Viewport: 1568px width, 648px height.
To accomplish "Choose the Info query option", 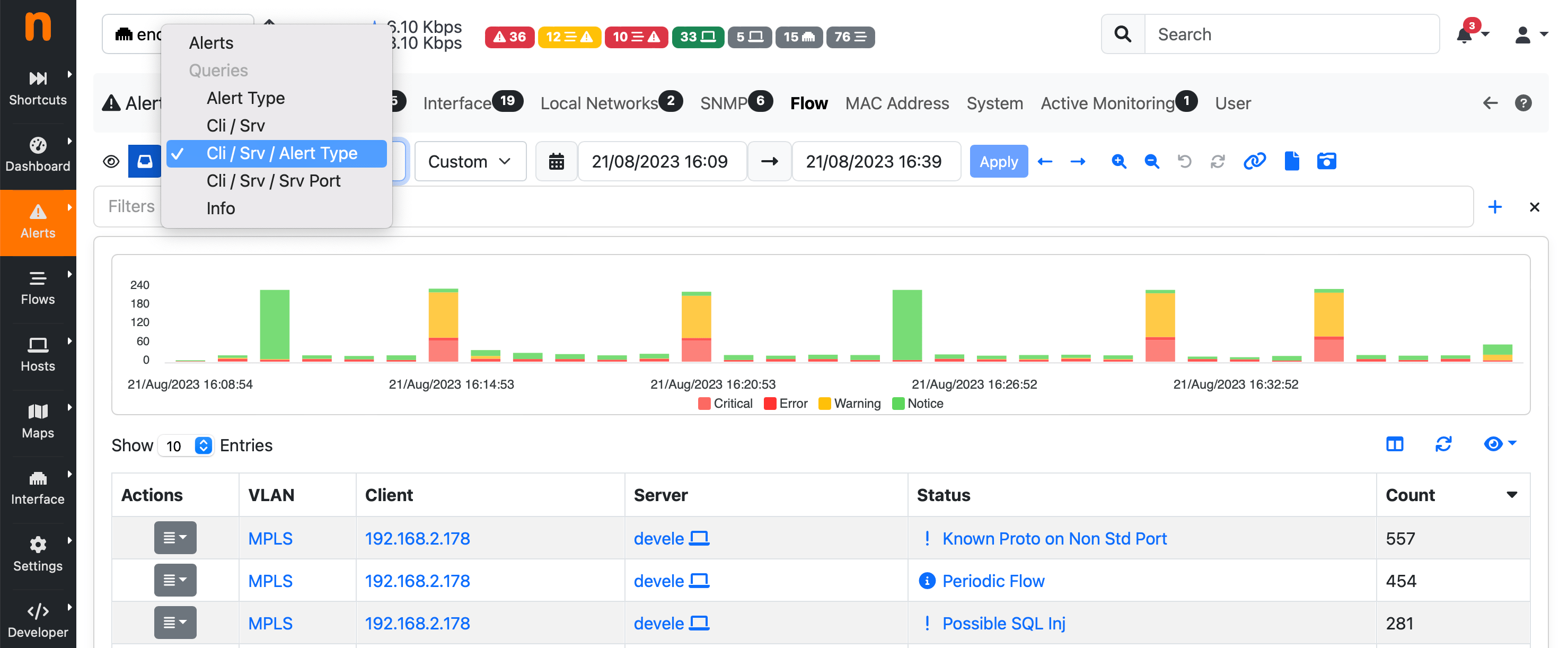I will click(x=276, y=208).
